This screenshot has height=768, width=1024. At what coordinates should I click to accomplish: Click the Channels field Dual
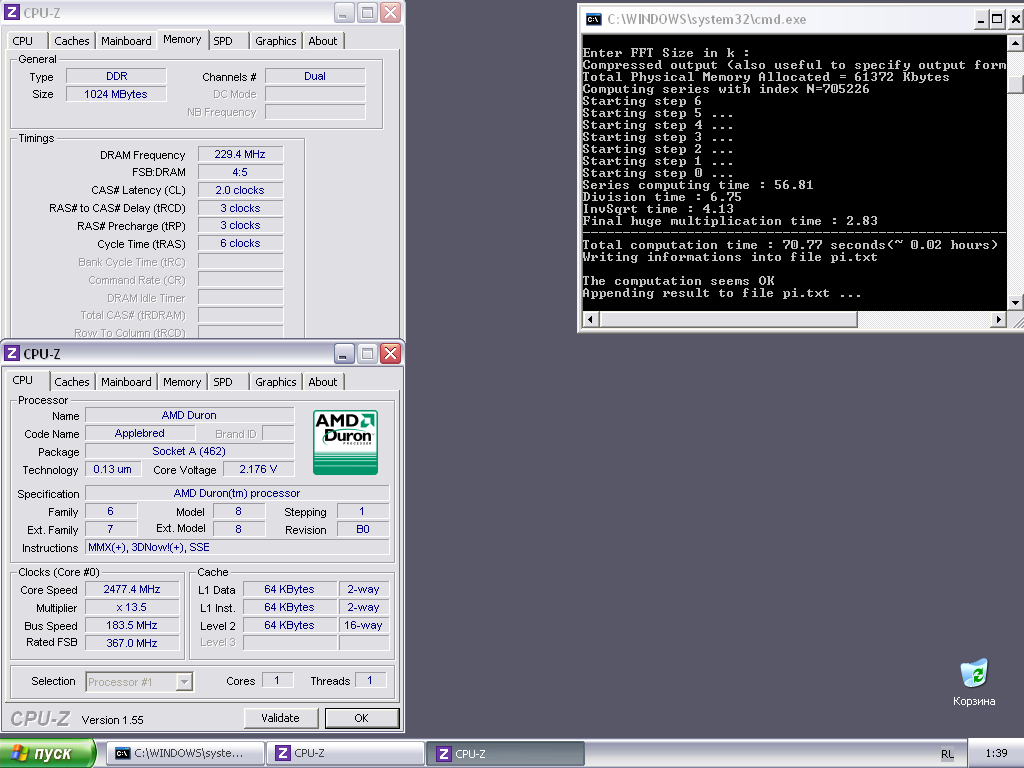coord(315,76)
